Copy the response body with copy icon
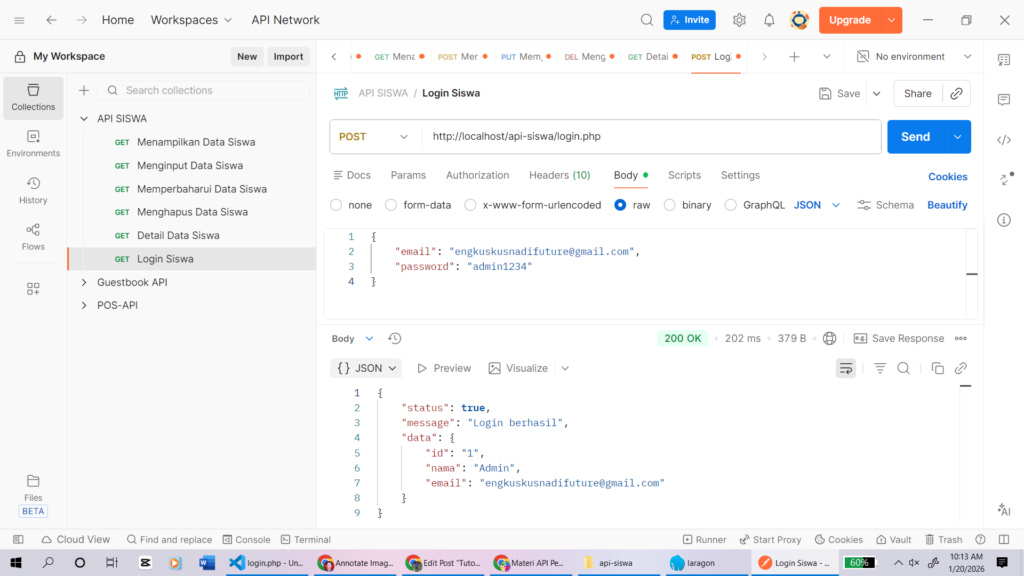Image resolution: width=1024 pixels, height=576 pixels. (x=937, y=368)
